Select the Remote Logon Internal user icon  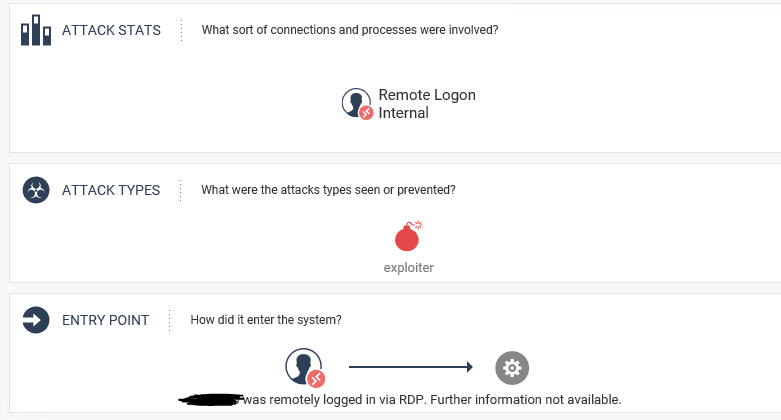click(x=357, y=104)
